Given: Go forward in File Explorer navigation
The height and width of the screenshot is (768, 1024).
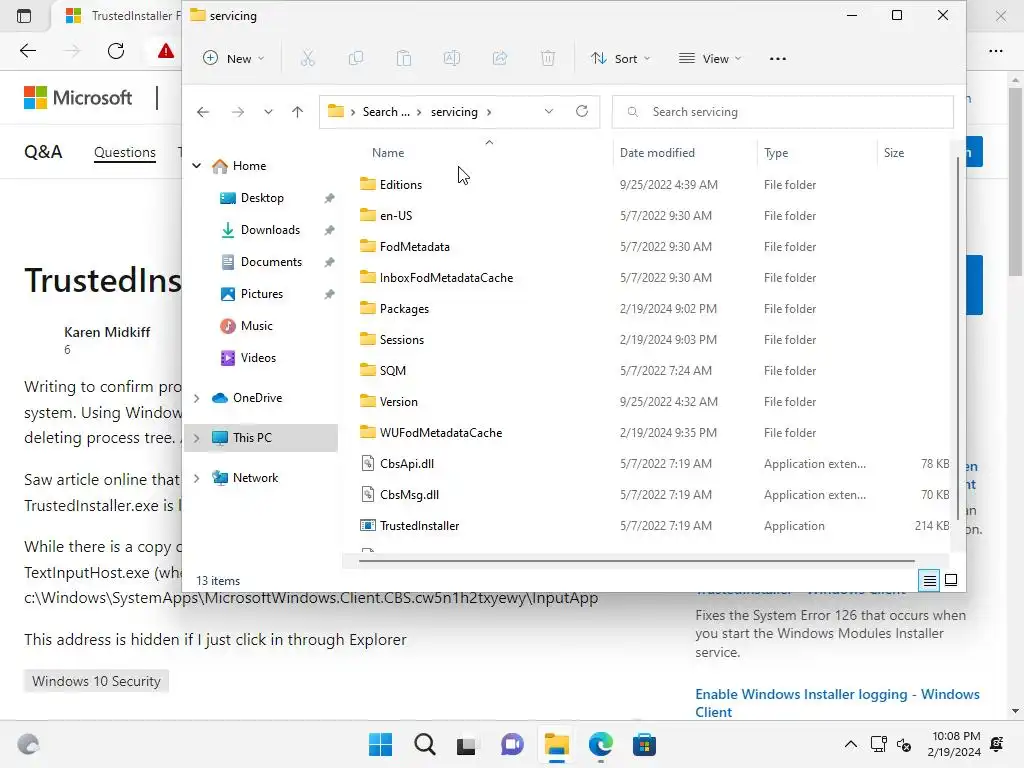Looking at the screenshot, I should [x=238, y=112].
